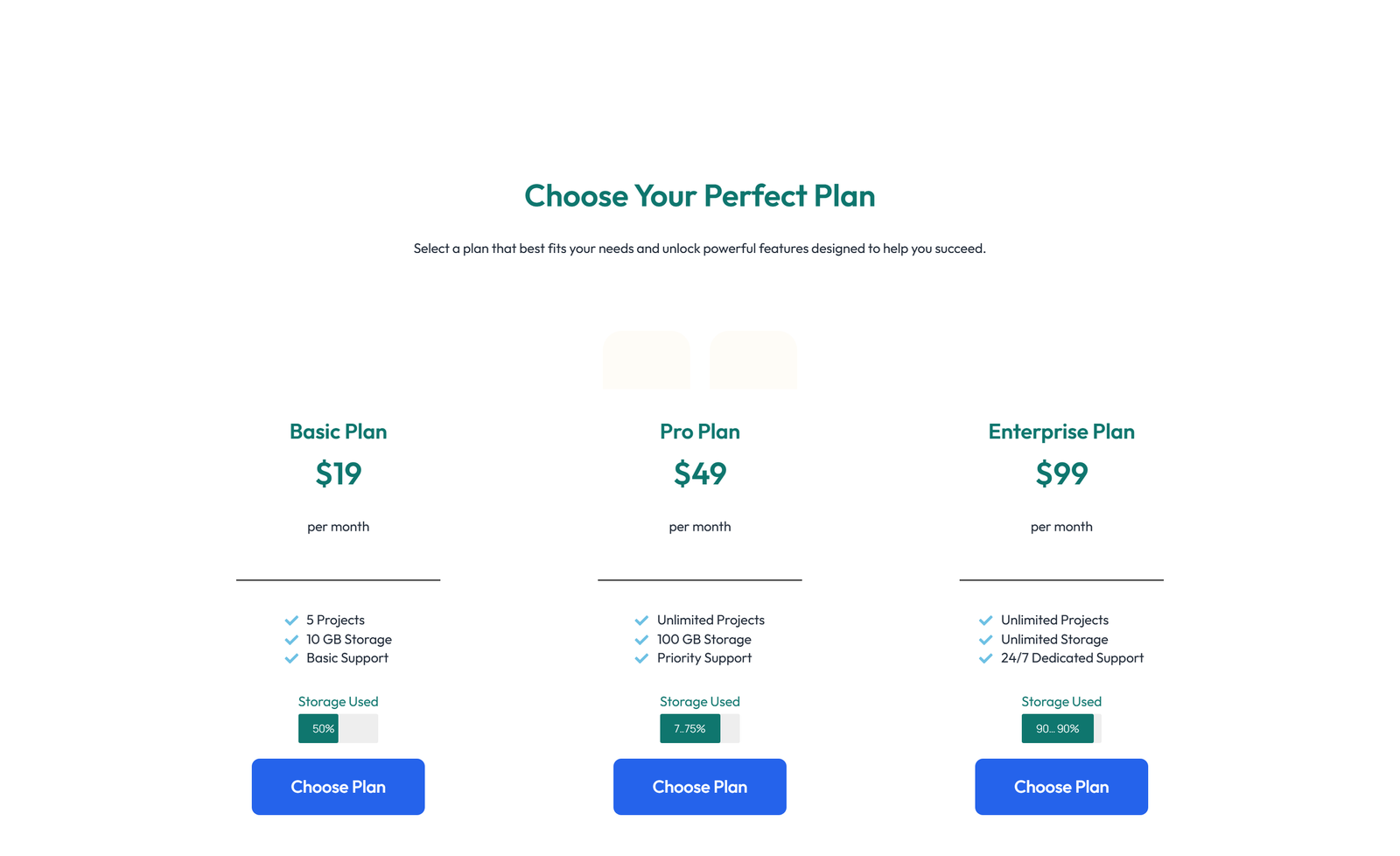The image size is (1400, 856).
Task: Click the checkmark beside 100 GB Storage
Action: pyautogui.click(x=641, y=639)
